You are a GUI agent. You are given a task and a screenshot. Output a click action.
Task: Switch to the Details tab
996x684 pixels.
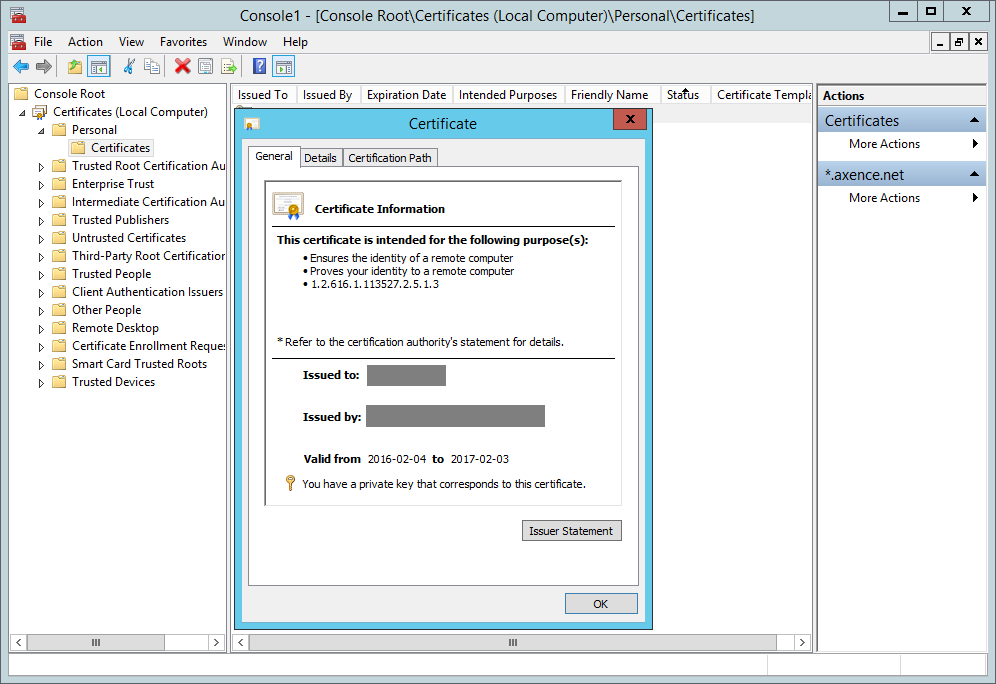[320, 158]
